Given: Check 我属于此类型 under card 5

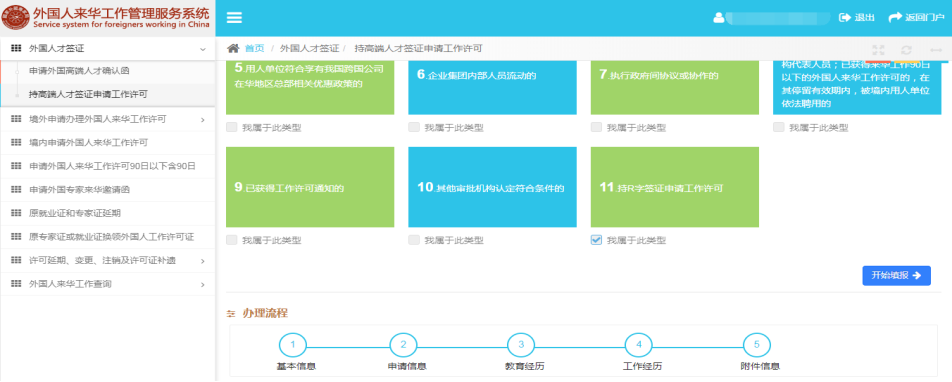Looking at the screenshot, I should pos(231,128).
